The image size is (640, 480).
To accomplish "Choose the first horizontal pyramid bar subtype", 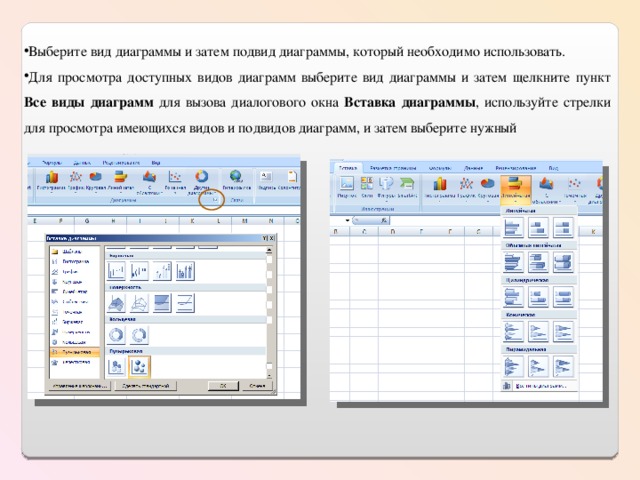I will pos(513,366).
